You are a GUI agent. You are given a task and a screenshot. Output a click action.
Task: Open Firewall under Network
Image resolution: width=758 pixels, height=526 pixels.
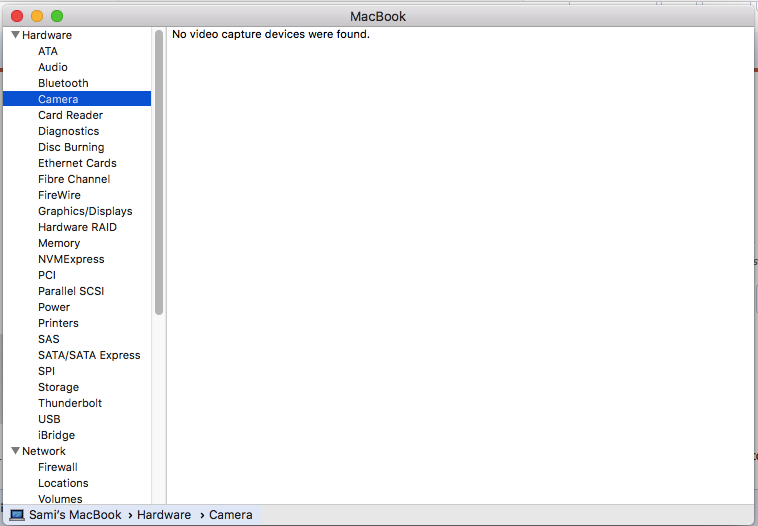pos(58,467)
